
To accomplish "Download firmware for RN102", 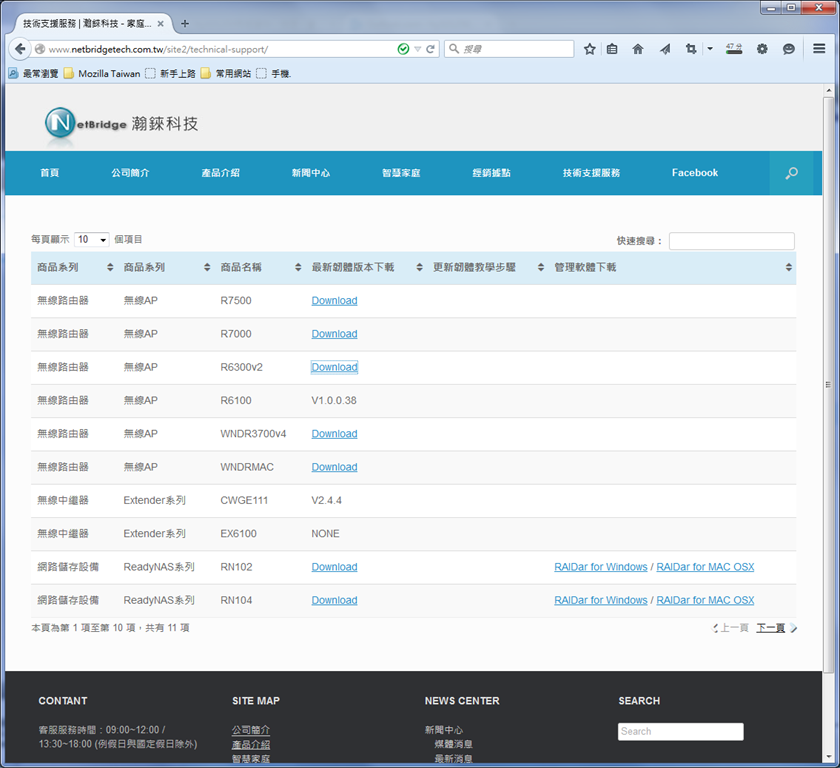I will 334,567.
